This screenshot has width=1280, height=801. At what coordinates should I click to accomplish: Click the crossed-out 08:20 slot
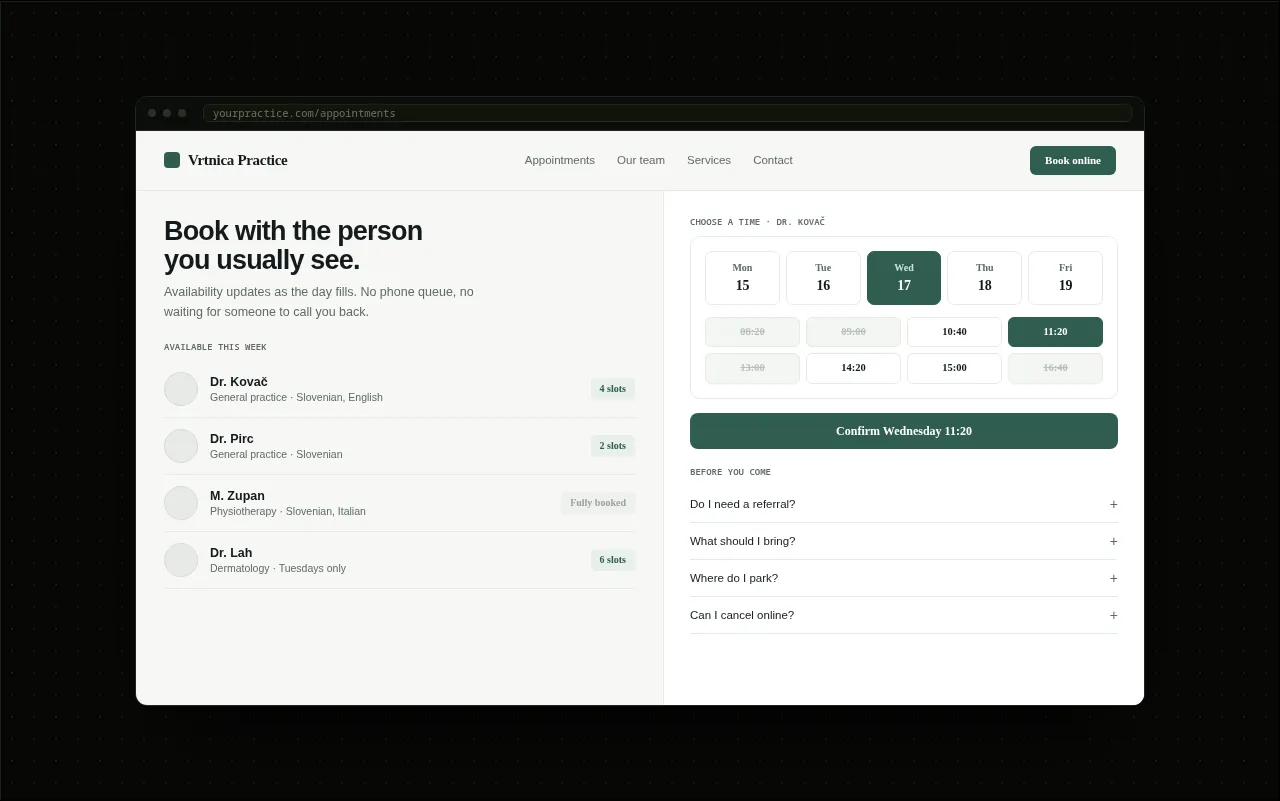752,332
